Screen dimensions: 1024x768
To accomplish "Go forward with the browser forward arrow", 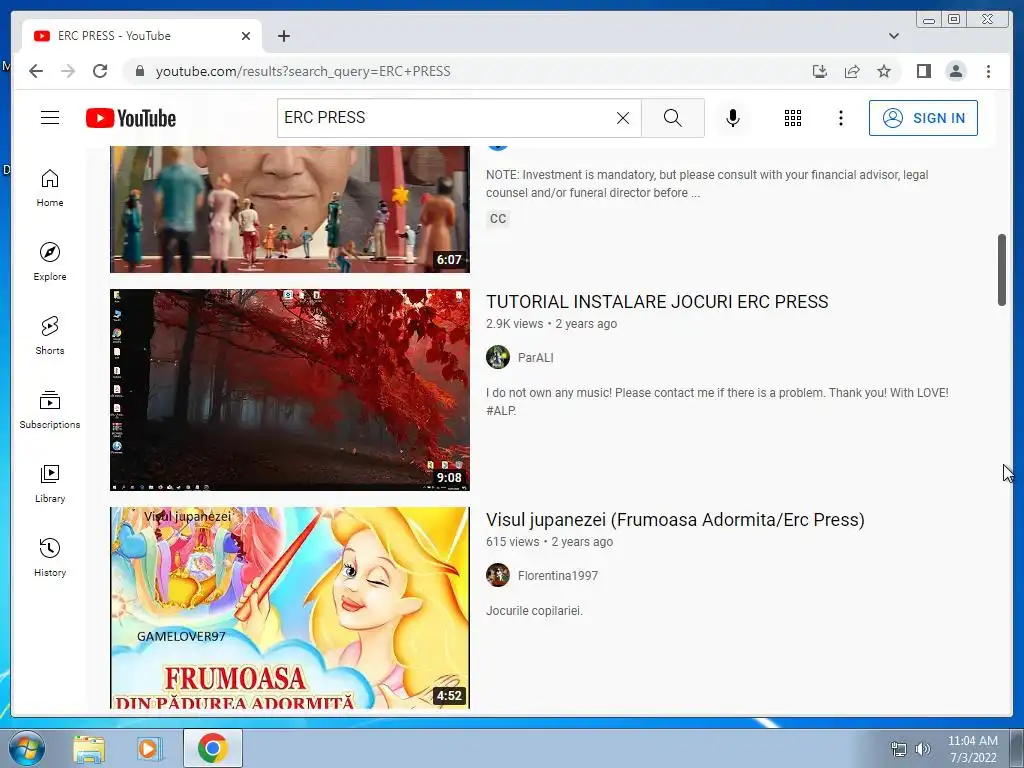I will [x=68, y=71].
